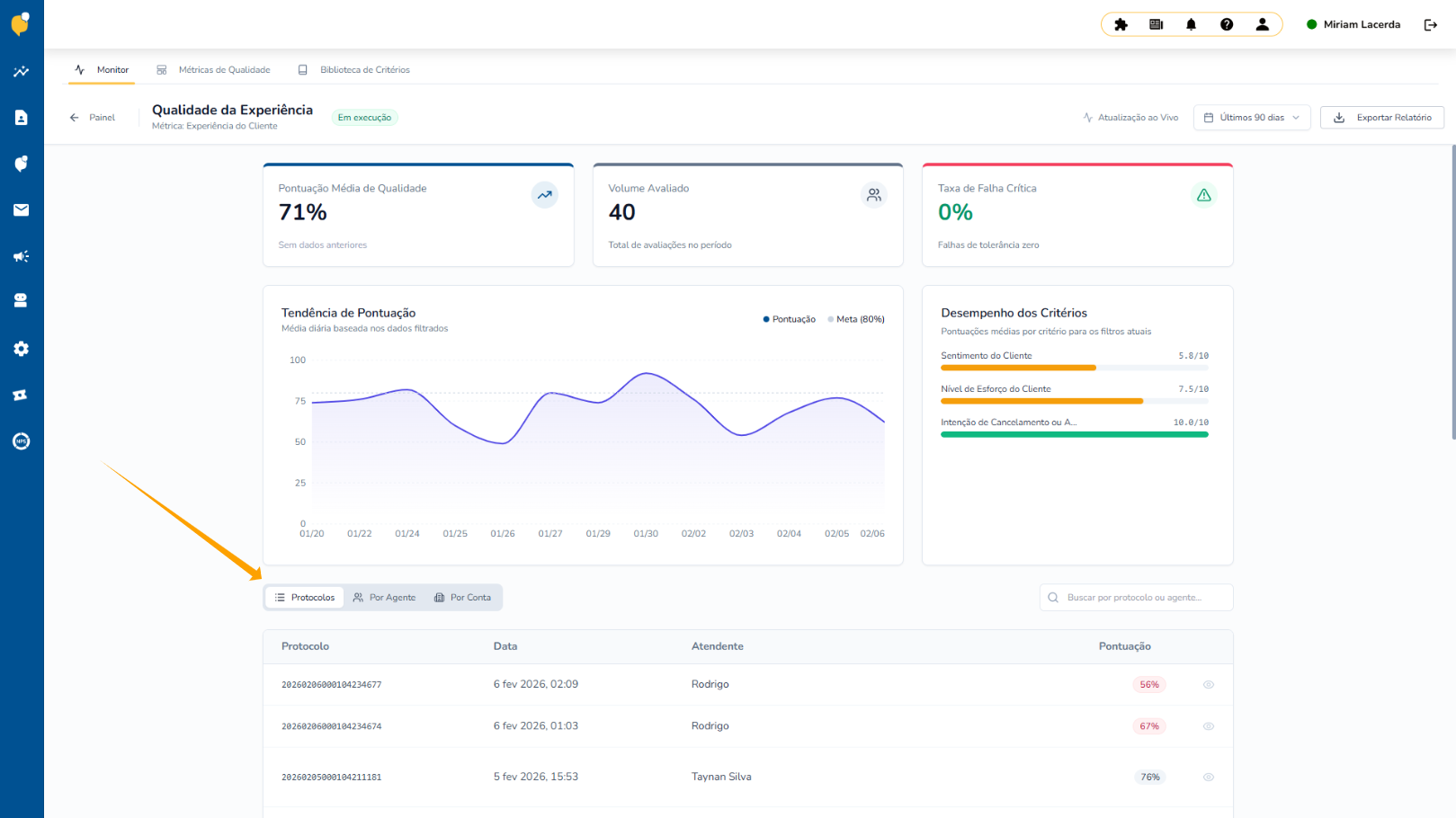Open the mail envelope sidebar icon
The height and width of the screenshot is (818, 1456).
[x=21, y=210]
